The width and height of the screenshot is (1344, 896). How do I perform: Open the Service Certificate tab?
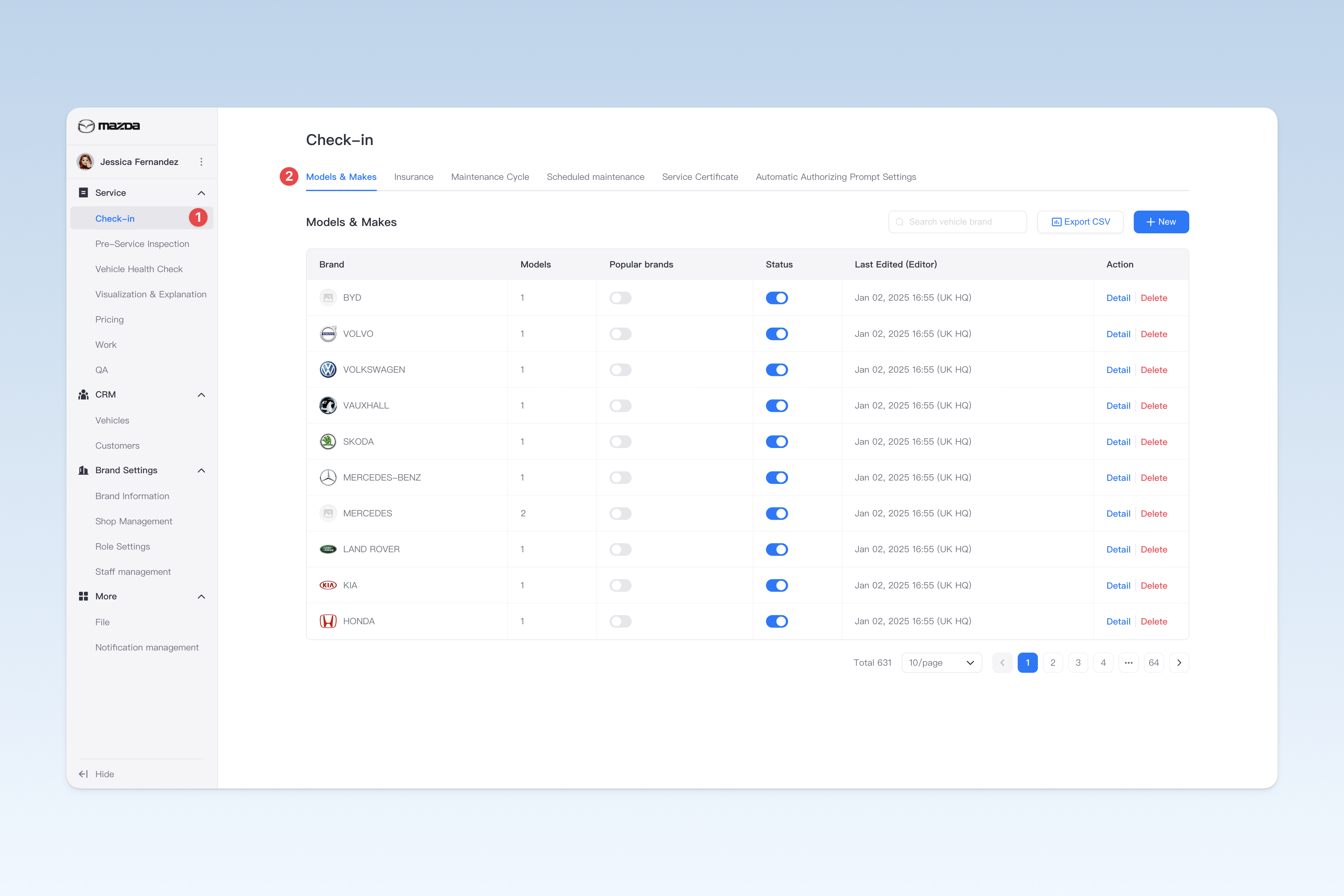pyautogui.click(x=700, y=177)
